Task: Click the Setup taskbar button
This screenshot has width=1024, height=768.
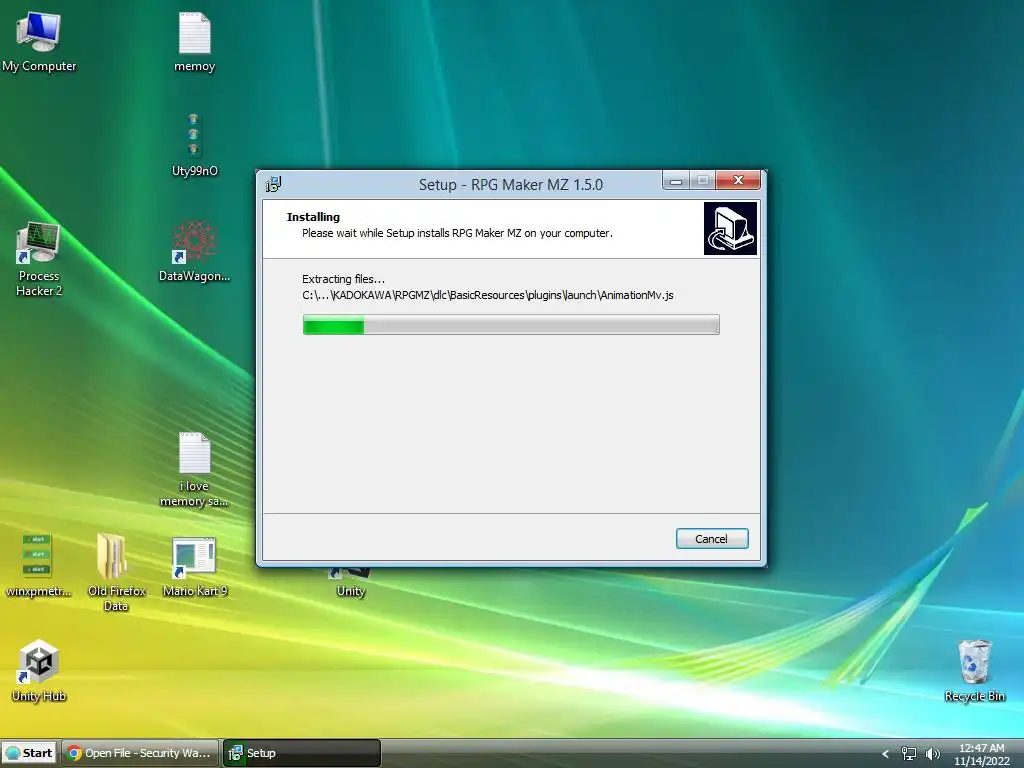Action: pos(302,753)
